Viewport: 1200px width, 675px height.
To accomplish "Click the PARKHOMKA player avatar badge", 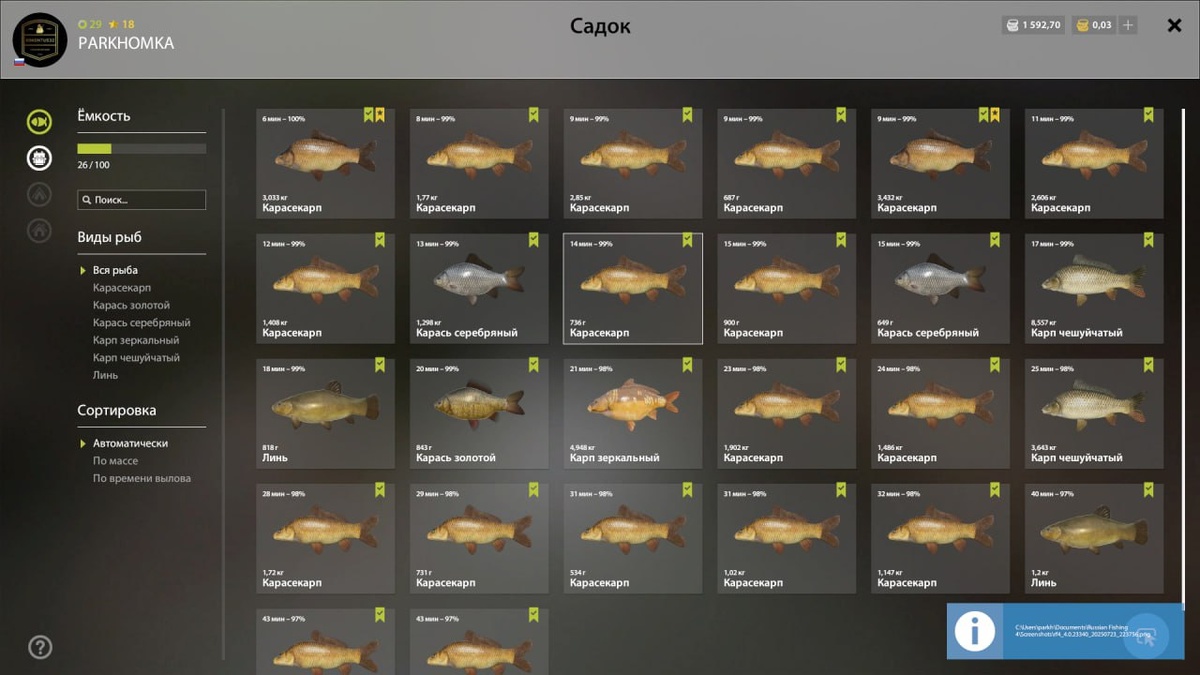I will [40, 40].
